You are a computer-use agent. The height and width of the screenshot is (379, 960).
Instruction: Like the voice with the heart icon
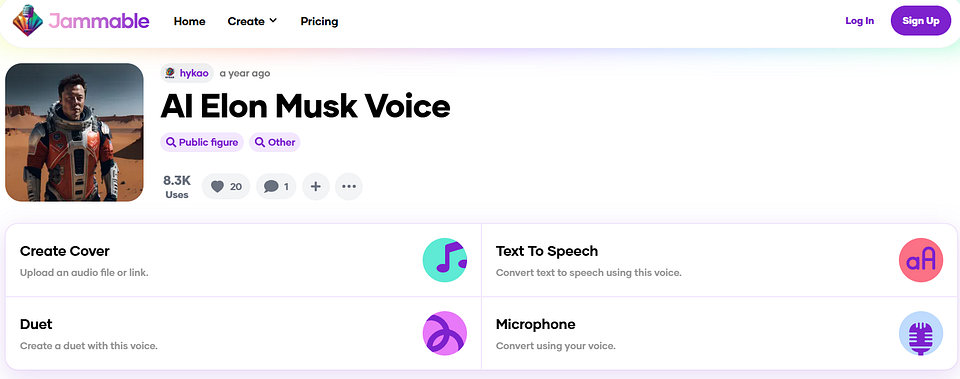point(226,187)
